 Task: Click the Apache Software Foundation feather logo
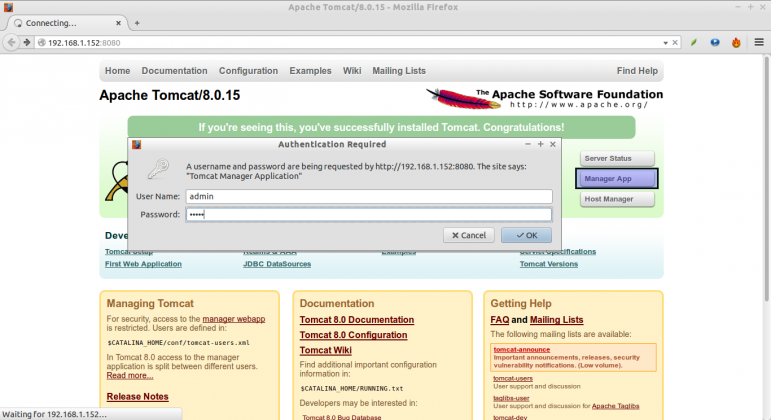544,98
